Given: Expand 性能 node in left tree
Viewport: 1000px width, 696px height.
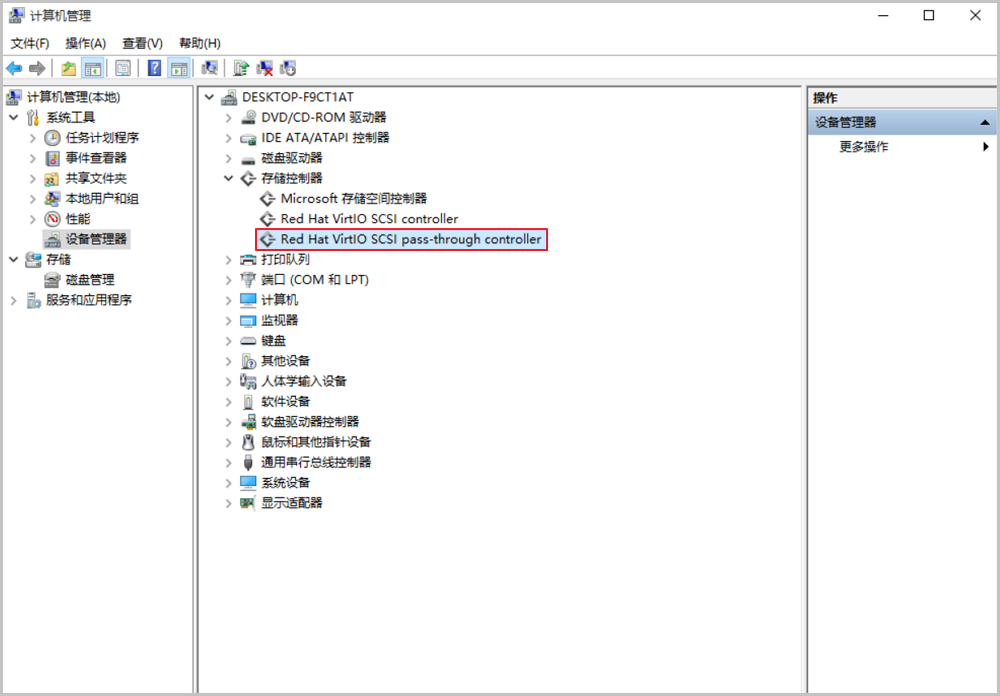Looking at the screenshot, I should tap(33, 219).
